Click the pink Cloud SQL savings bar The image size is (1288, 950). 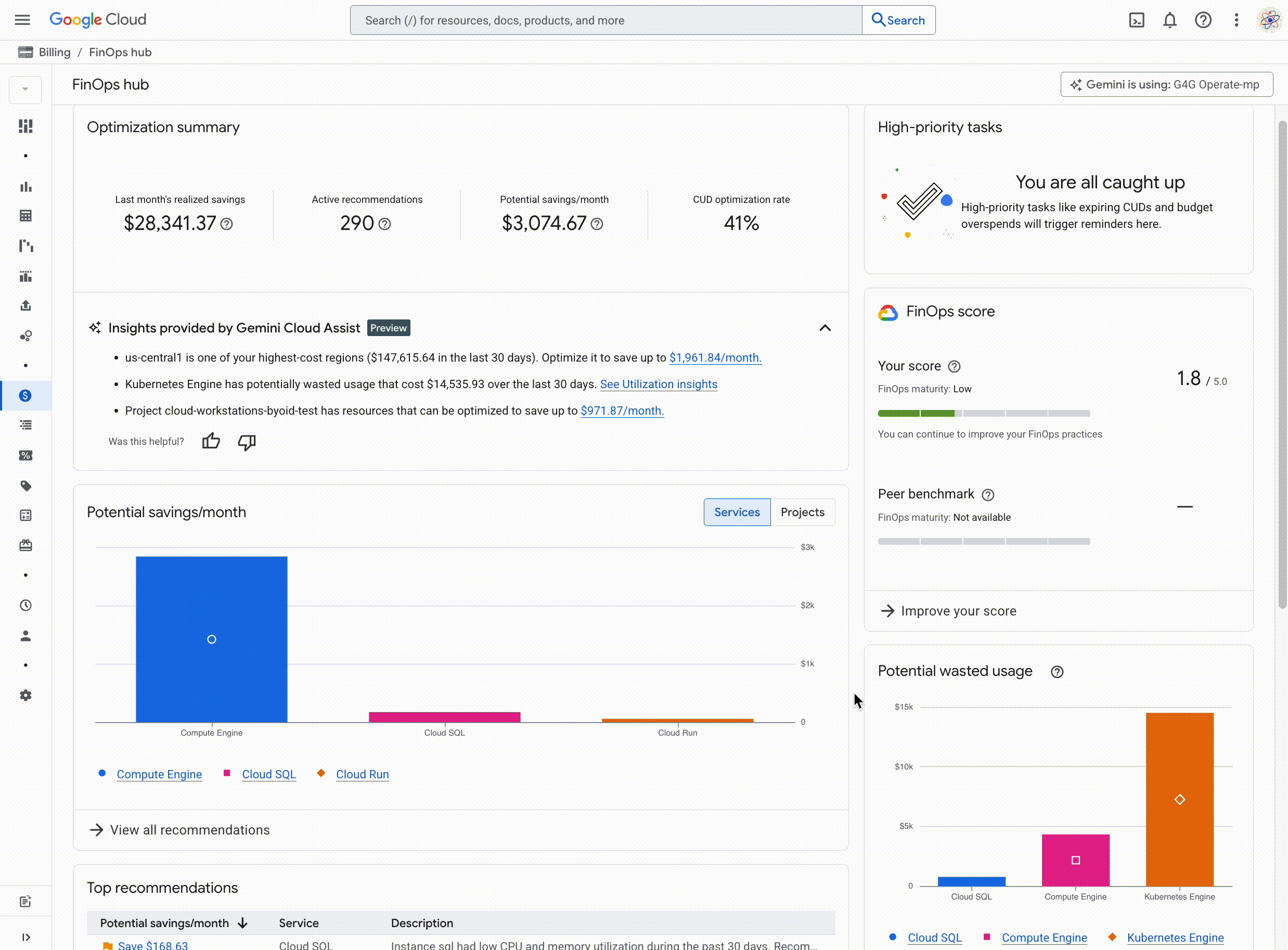click(444, 717)
